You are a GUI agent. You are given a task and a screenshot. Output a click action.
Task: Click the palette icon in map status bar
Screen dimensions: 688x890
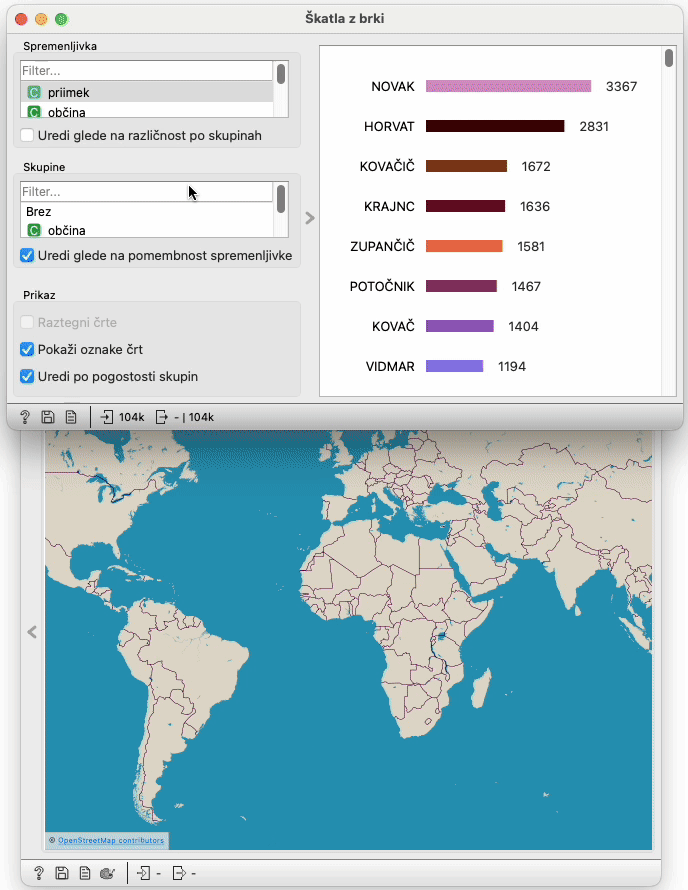[108, 873]
